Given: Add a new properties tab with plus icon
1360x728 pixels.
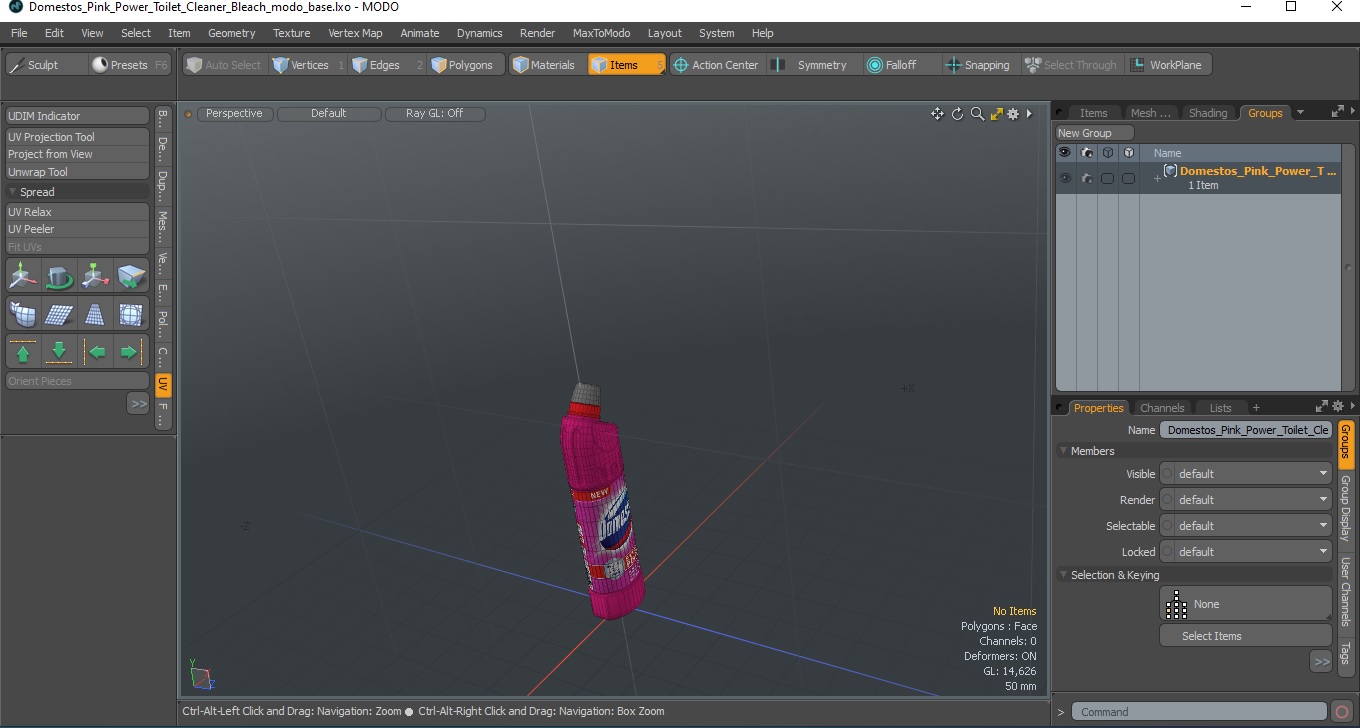Looking at the screenshot, I should click(1256, 408).
